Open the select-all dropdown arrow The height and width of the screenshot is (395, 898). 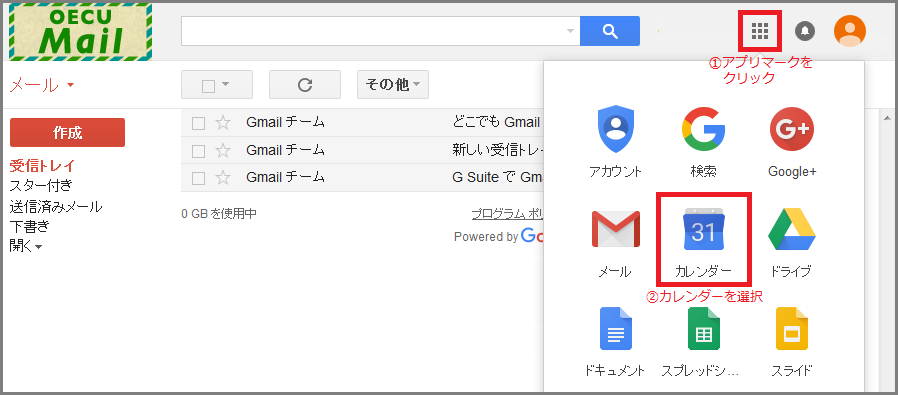tap(225, 85)
